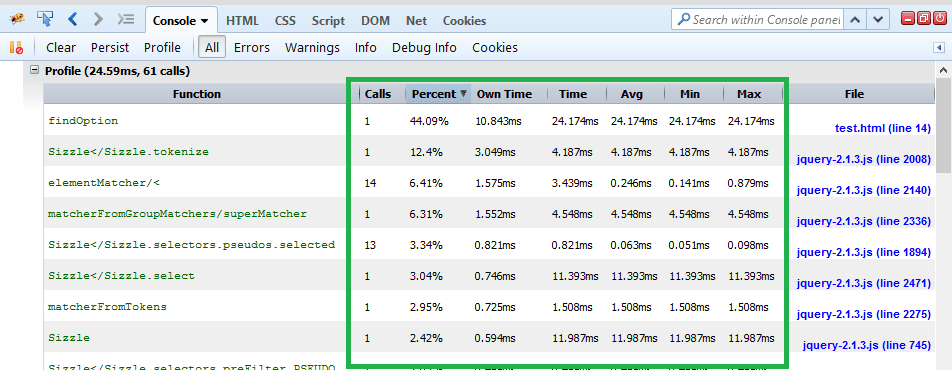Start the Profile button
The width and height of the screenshot is (952, 370).
point(162,47)
